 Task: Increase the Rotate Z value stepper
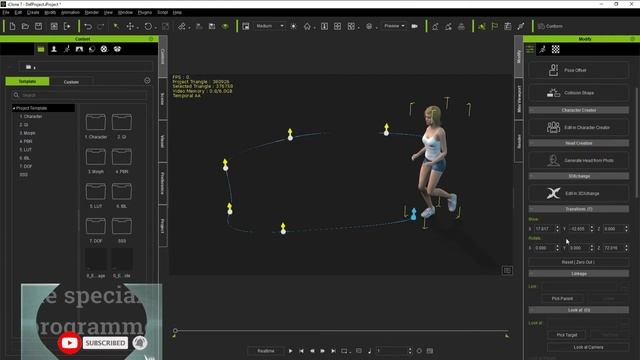click(x=626, y=246)
